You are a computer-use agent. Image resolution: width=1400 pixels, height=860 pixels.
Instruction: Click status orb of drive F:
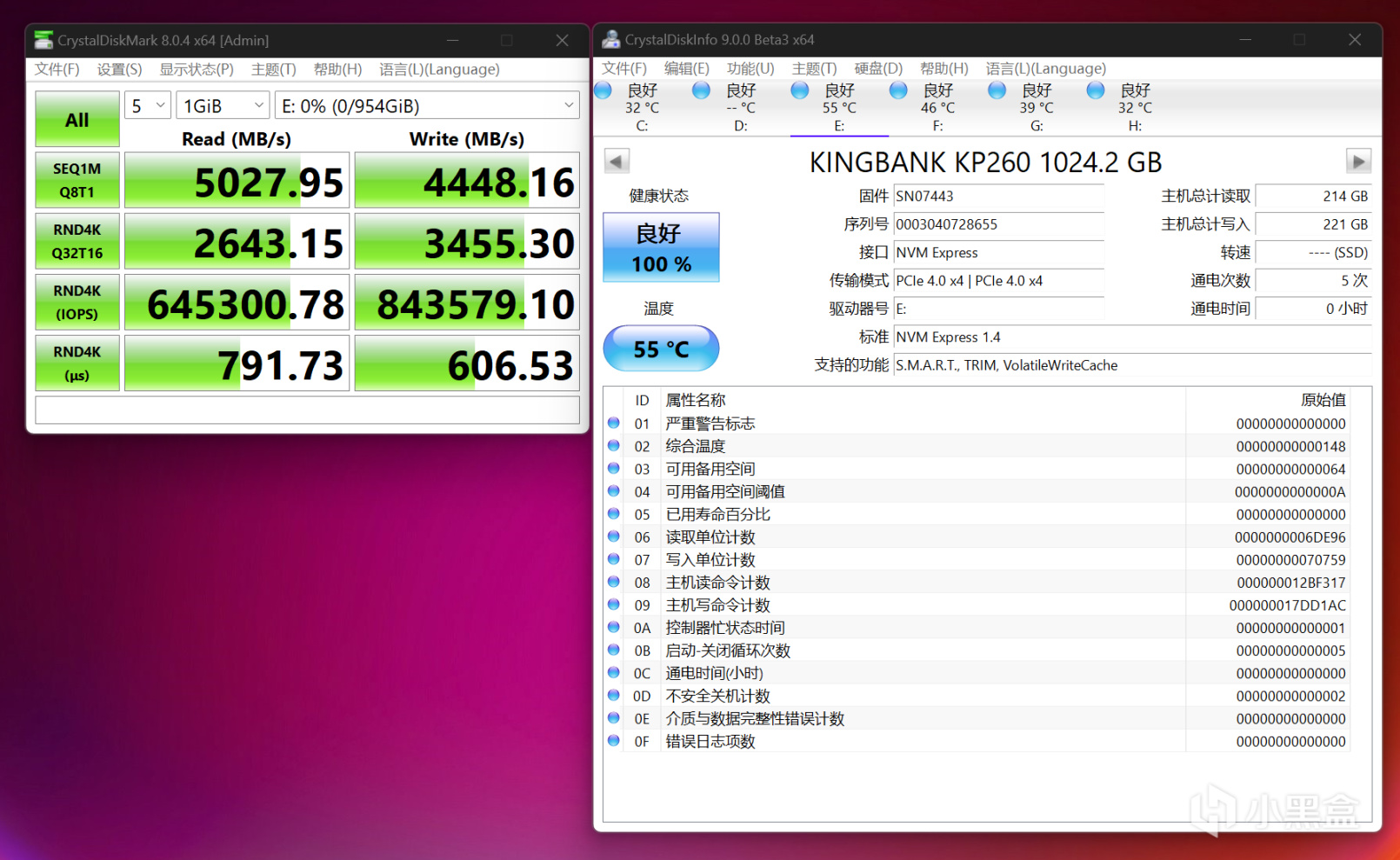tap(898, 90)
